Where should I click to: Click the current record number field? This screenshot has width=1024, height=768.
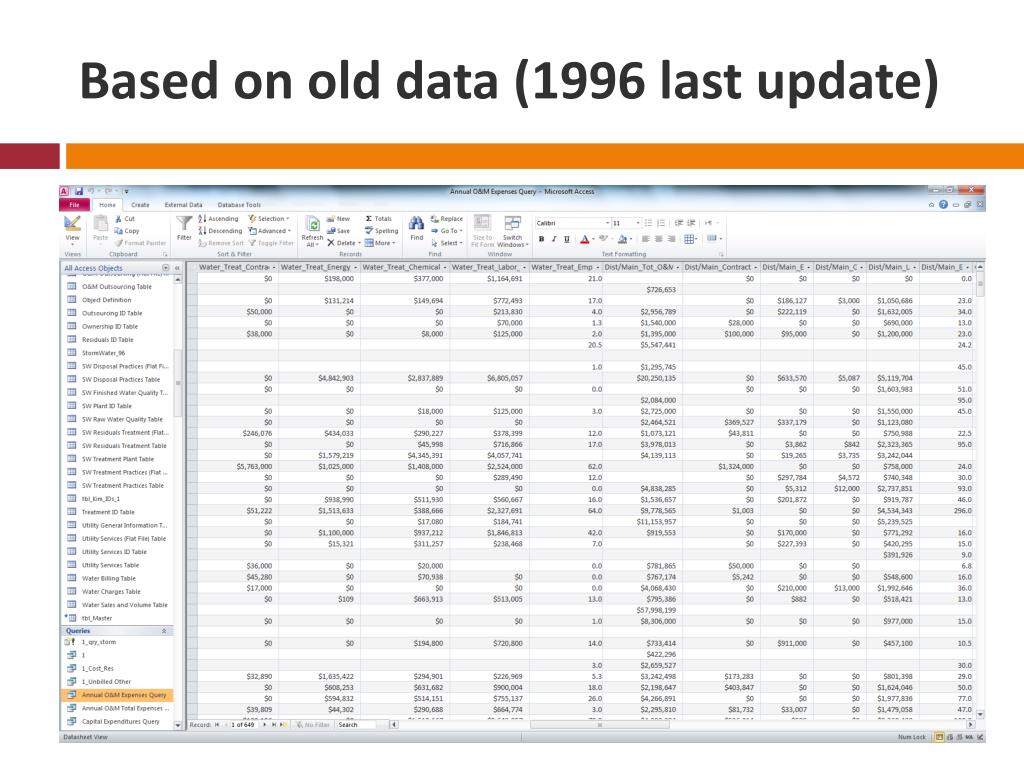coord(243,724)
